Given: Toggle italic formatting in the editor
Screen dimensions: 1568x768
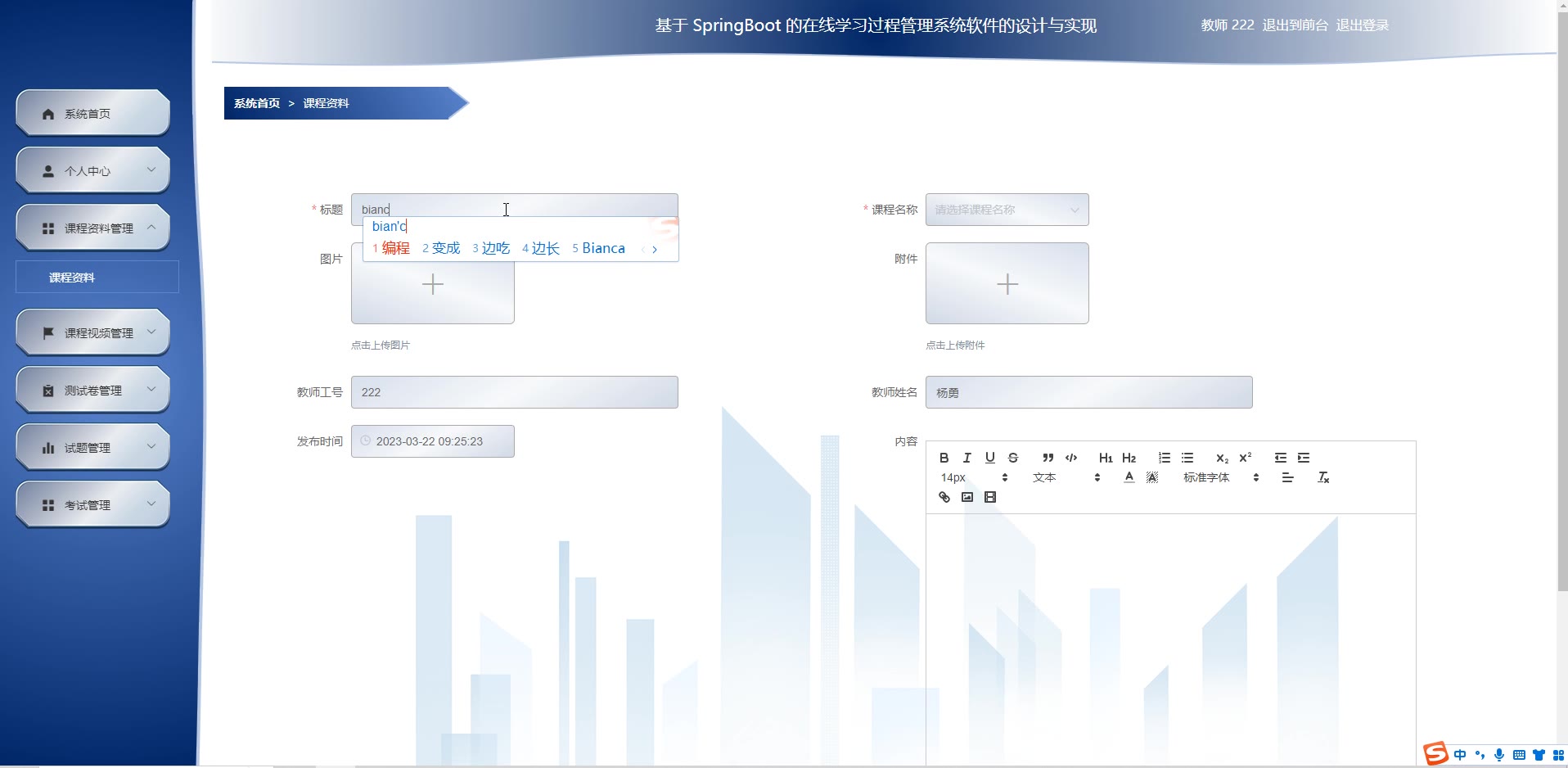Looking at the screenshot, I should (966, 458).
